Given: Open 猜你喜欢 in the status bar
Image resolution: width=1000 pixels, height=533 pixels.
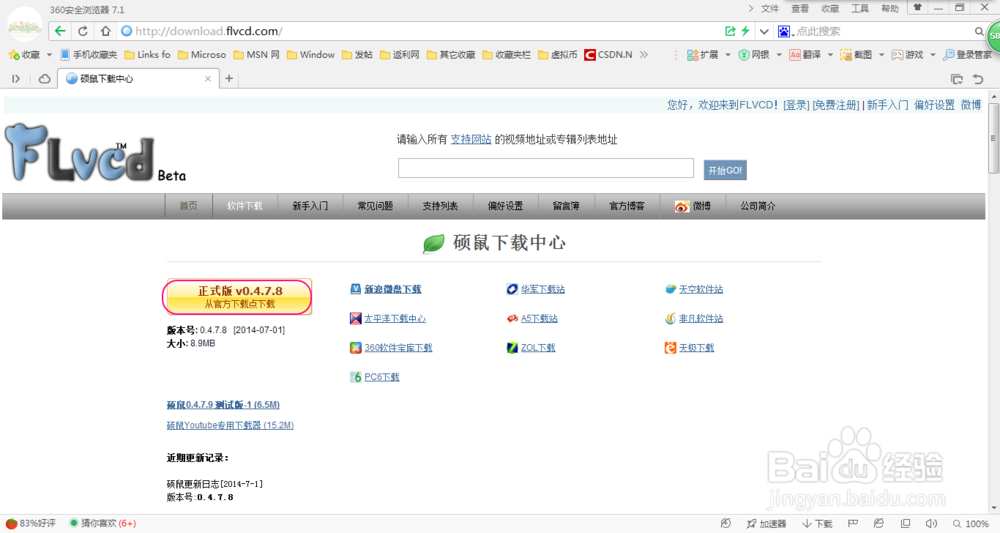Looking at the screenshot, I should pyautogui.click(x=102, y=523).
